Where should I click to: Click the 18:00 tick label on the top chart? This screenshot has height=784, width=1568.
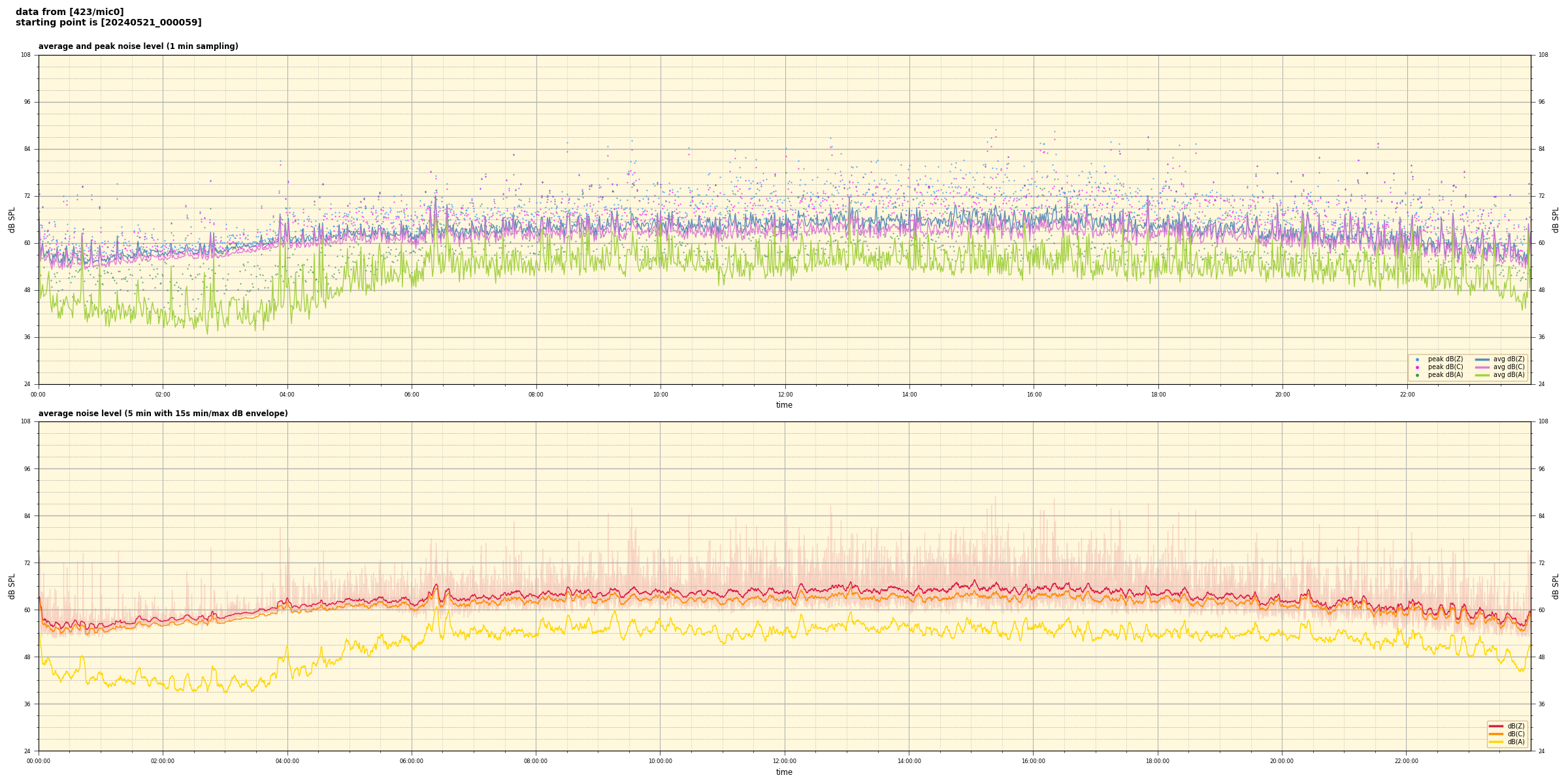point(1158,395)
